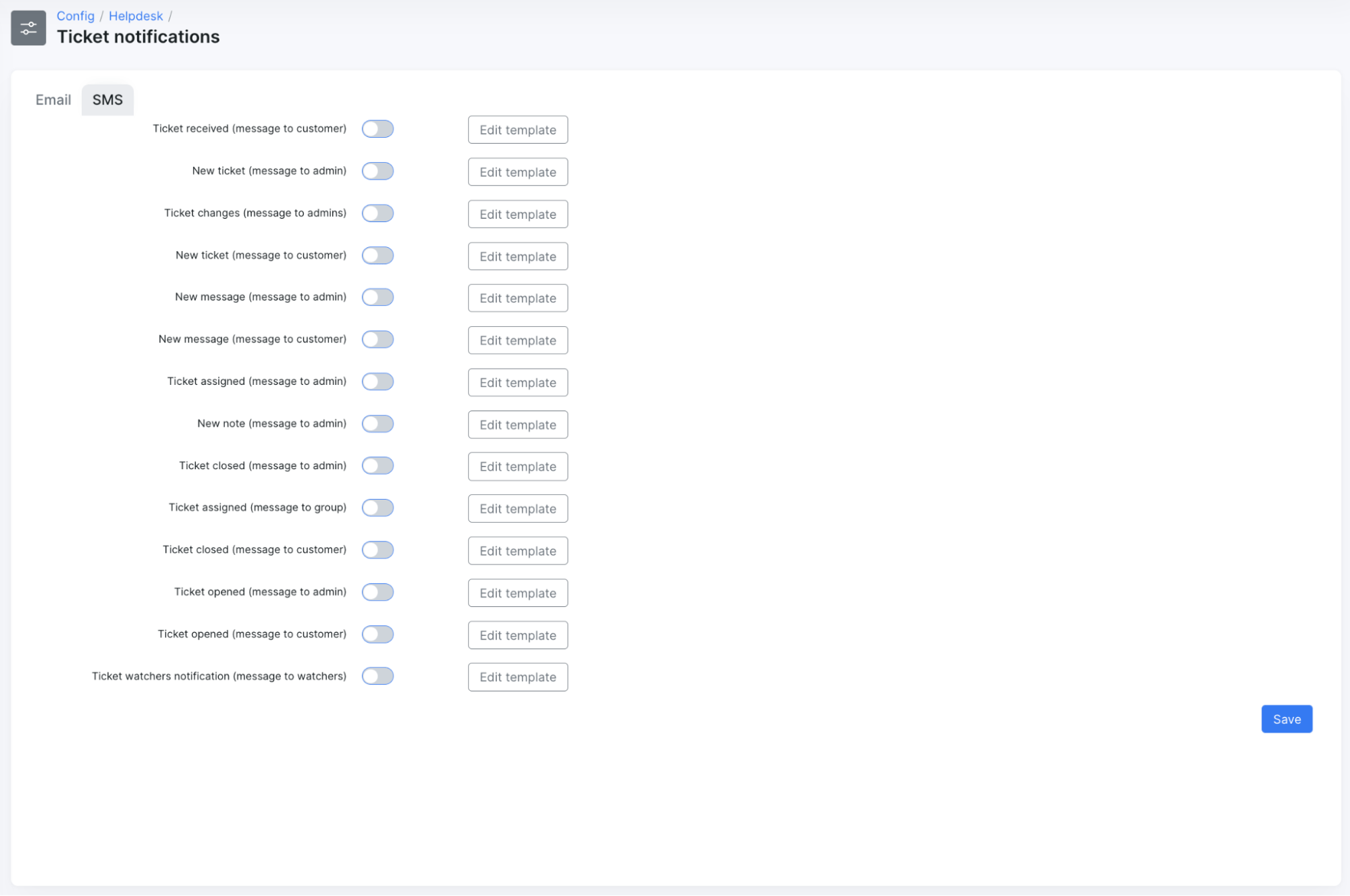Screen dimensions: 1350x896
Task: Edit template for Ticket opened customer message
Action: click(517, 635)
